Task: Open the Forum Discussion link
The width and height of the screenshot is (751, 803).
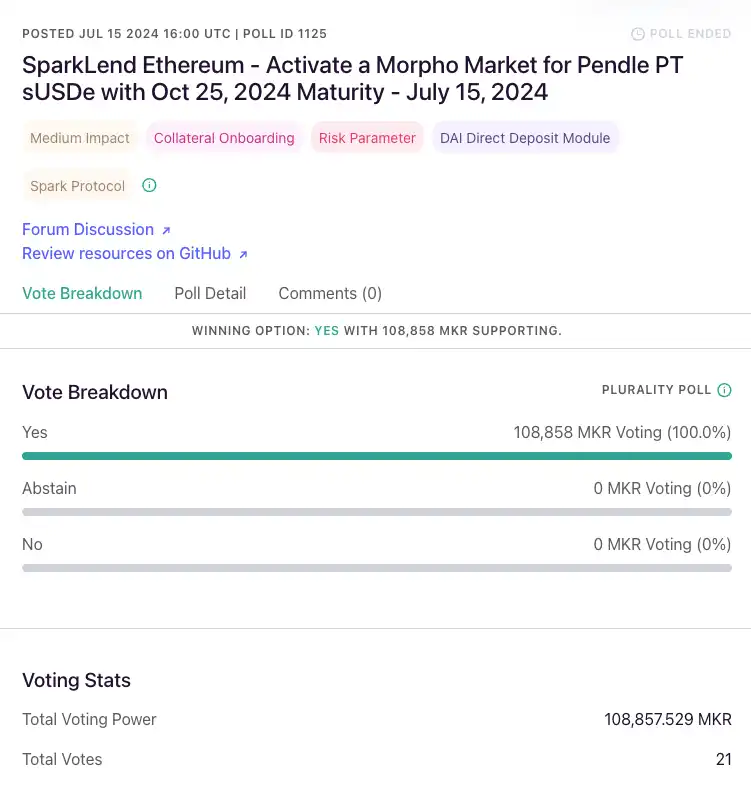Action: click(x=88, y=229)
